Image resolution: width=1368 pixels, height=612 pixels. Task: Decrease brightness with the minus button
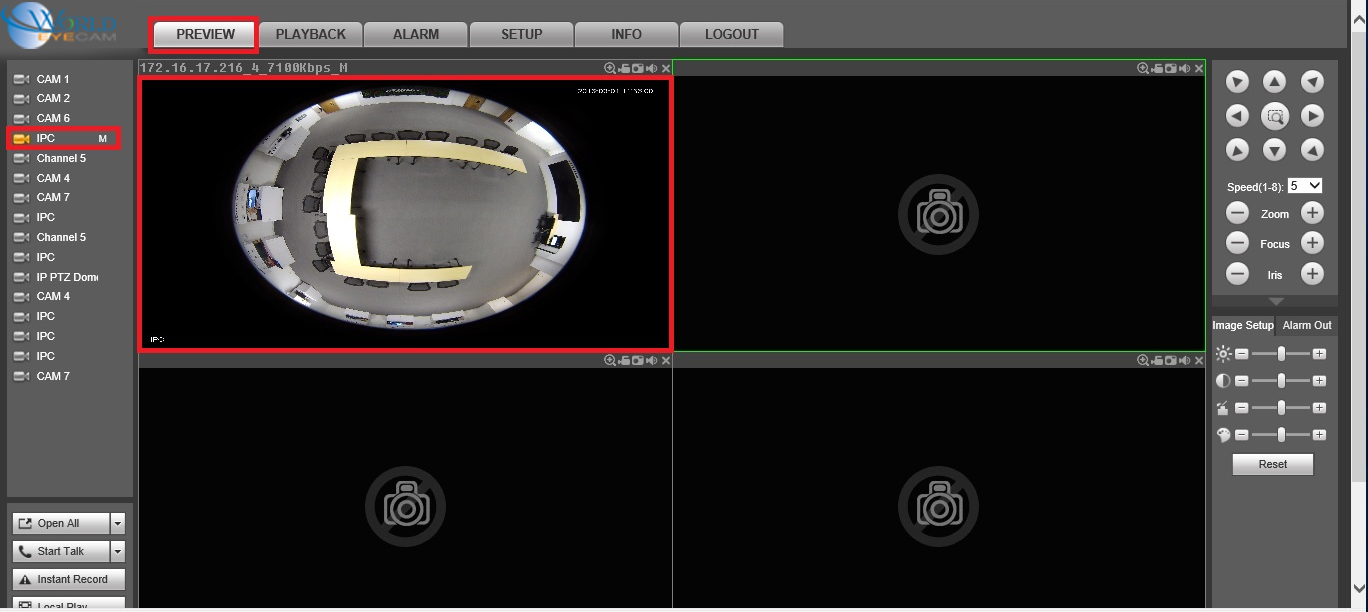click(x=1242, y=354)
